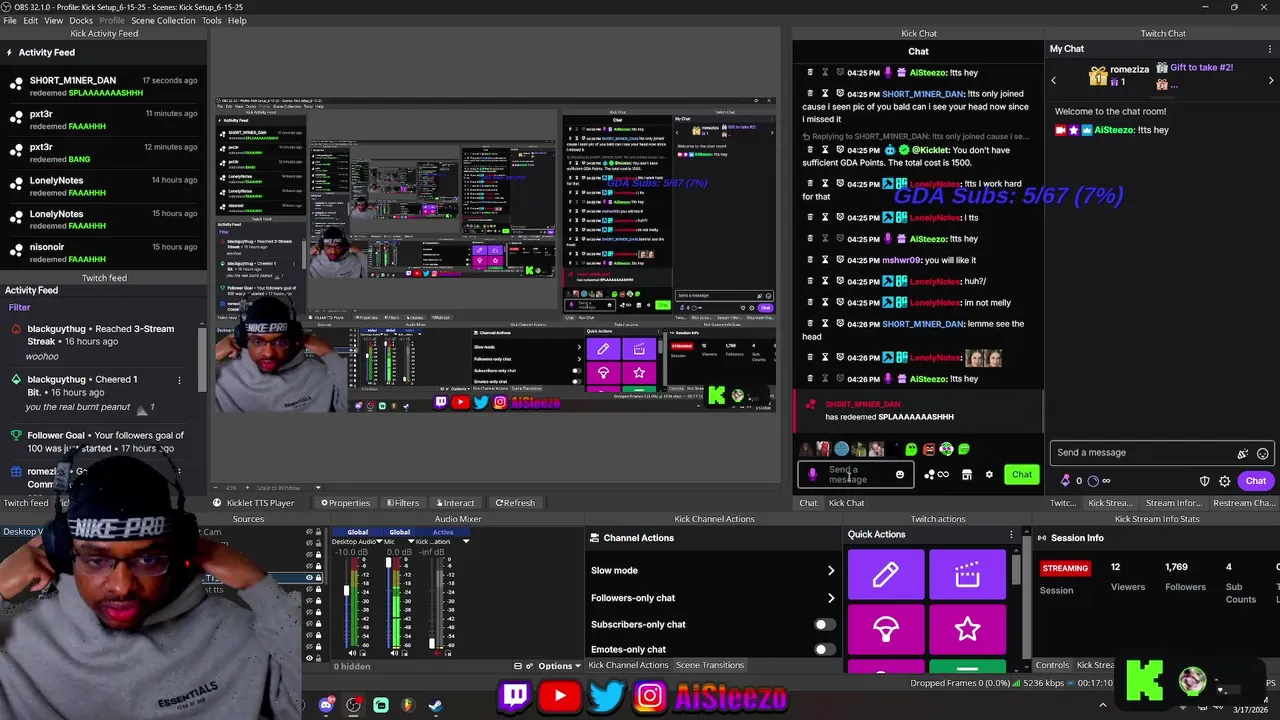Hide the selected source using its eye icon

click(310, 578)
